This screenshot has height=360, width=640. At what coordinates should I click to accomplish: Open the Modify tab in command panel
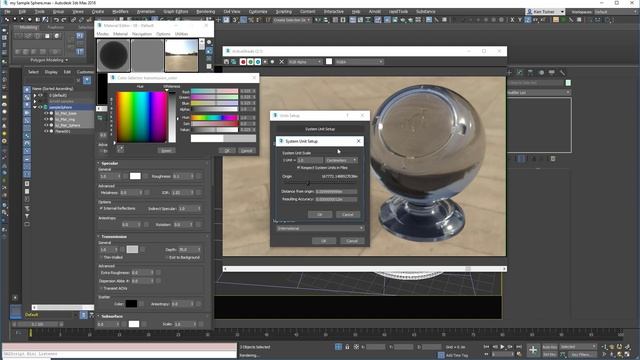(x=520, y=72)
